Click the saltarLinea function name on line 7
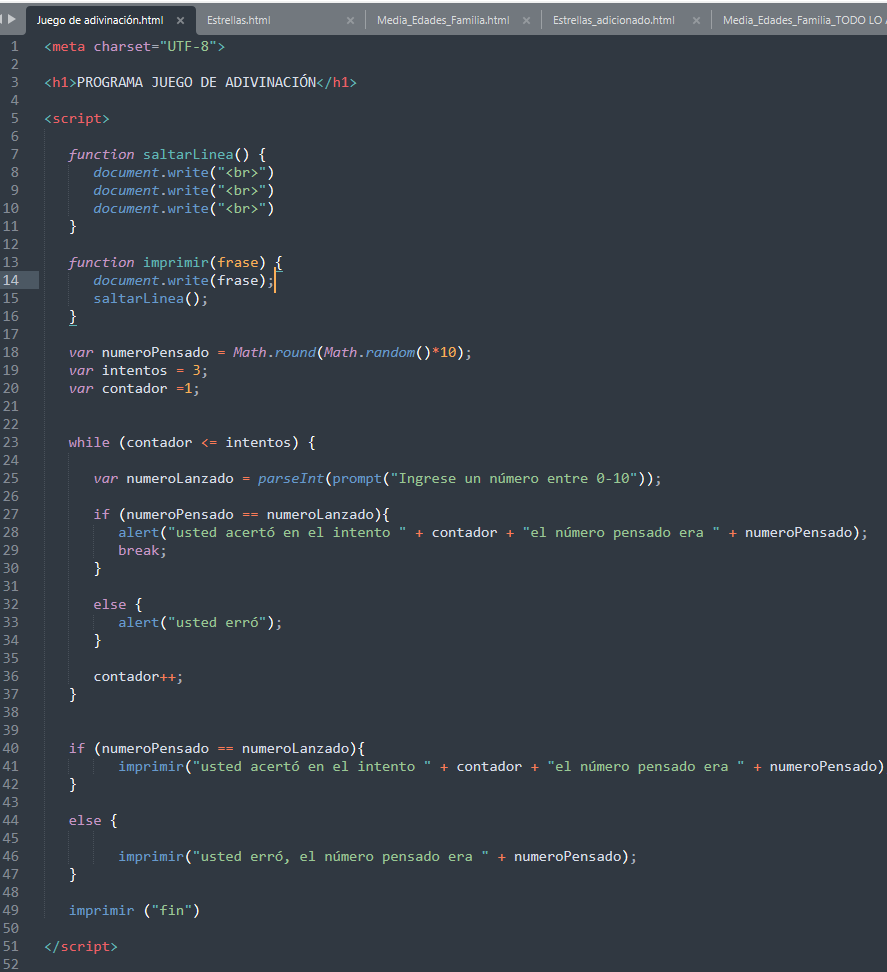Image resolution: width=887 pixels, height=972 pixels. pos(188,154)
